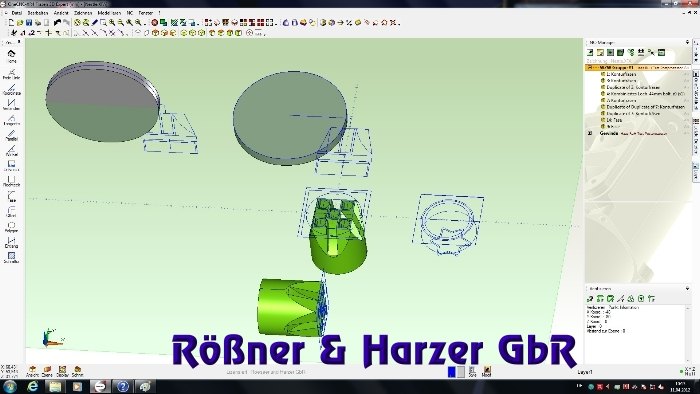
Task: Click the Open file folder icon
Action: [x=20, y=22]
